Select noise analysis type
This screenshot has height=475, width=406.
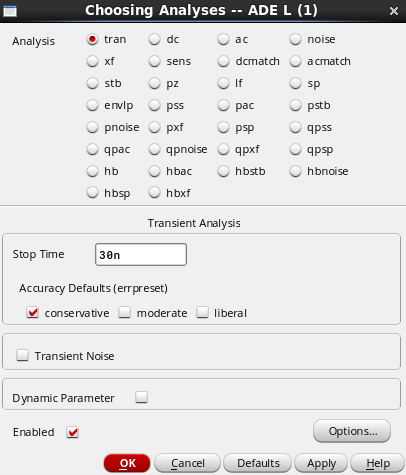(296, 39)
